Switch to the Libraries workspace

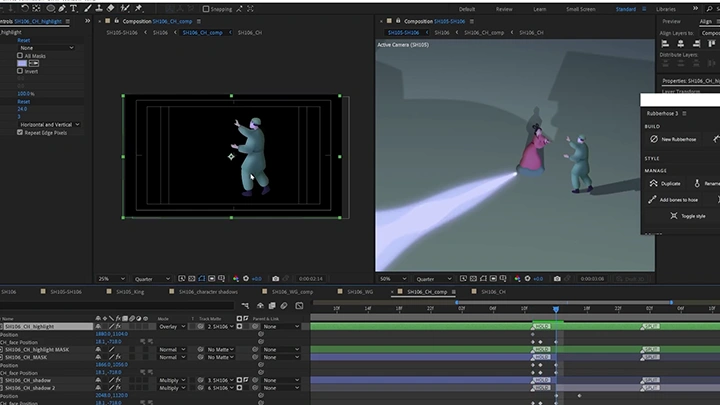point(665,9)
